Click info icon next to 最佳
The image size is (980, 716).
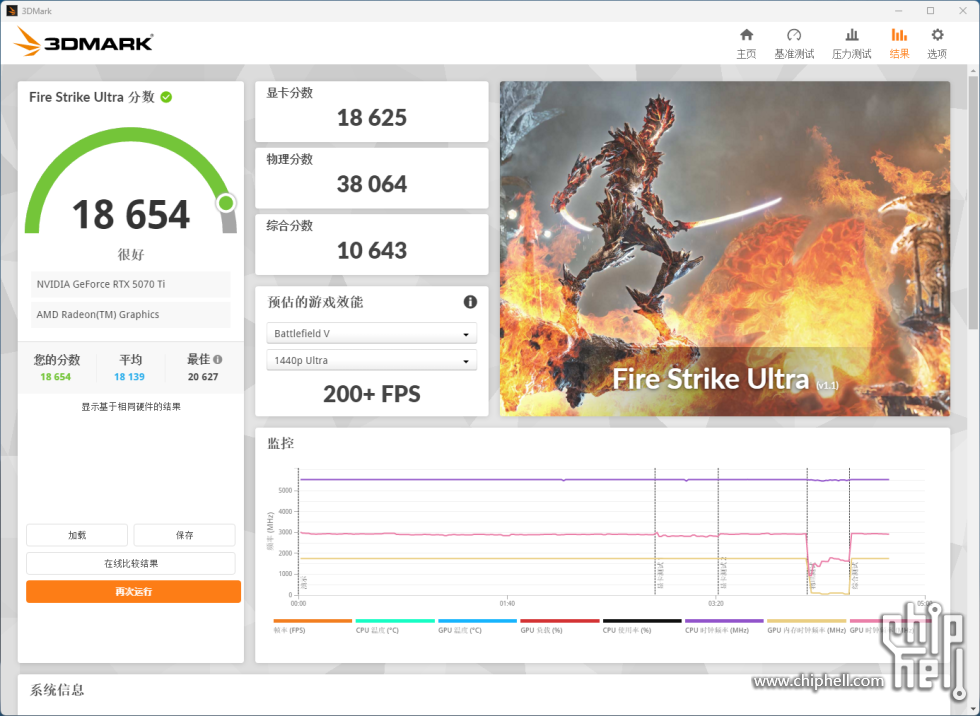(218, 359)
